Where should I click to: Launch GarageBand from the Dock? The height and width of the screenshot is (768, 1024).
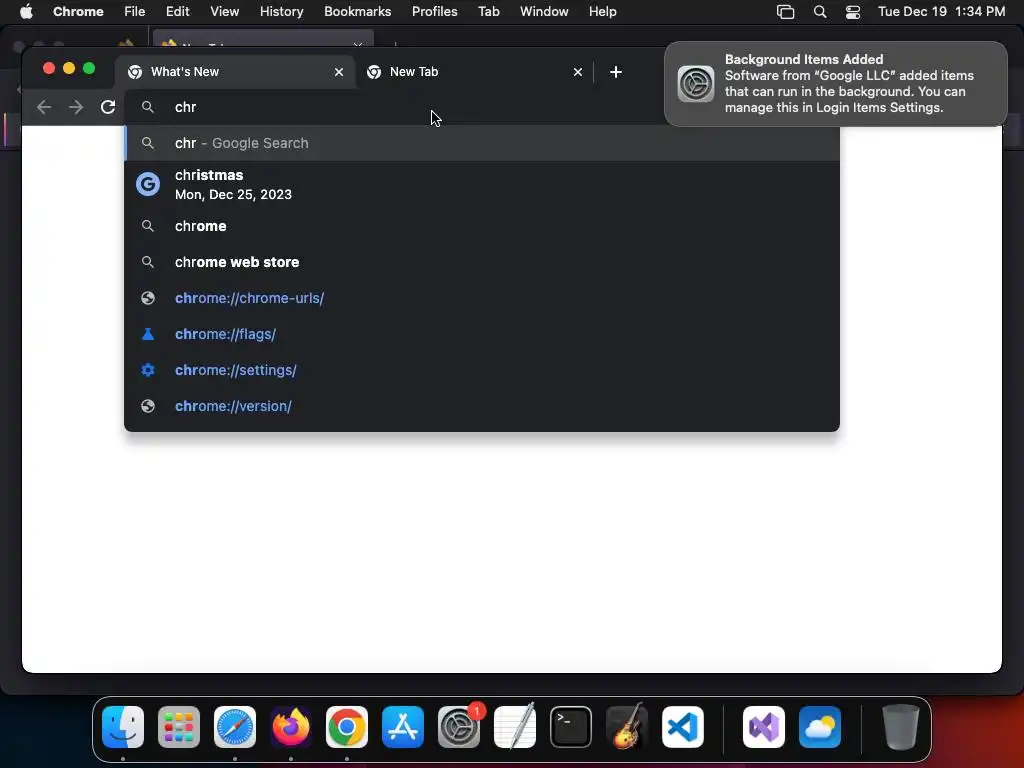(627, 727)
